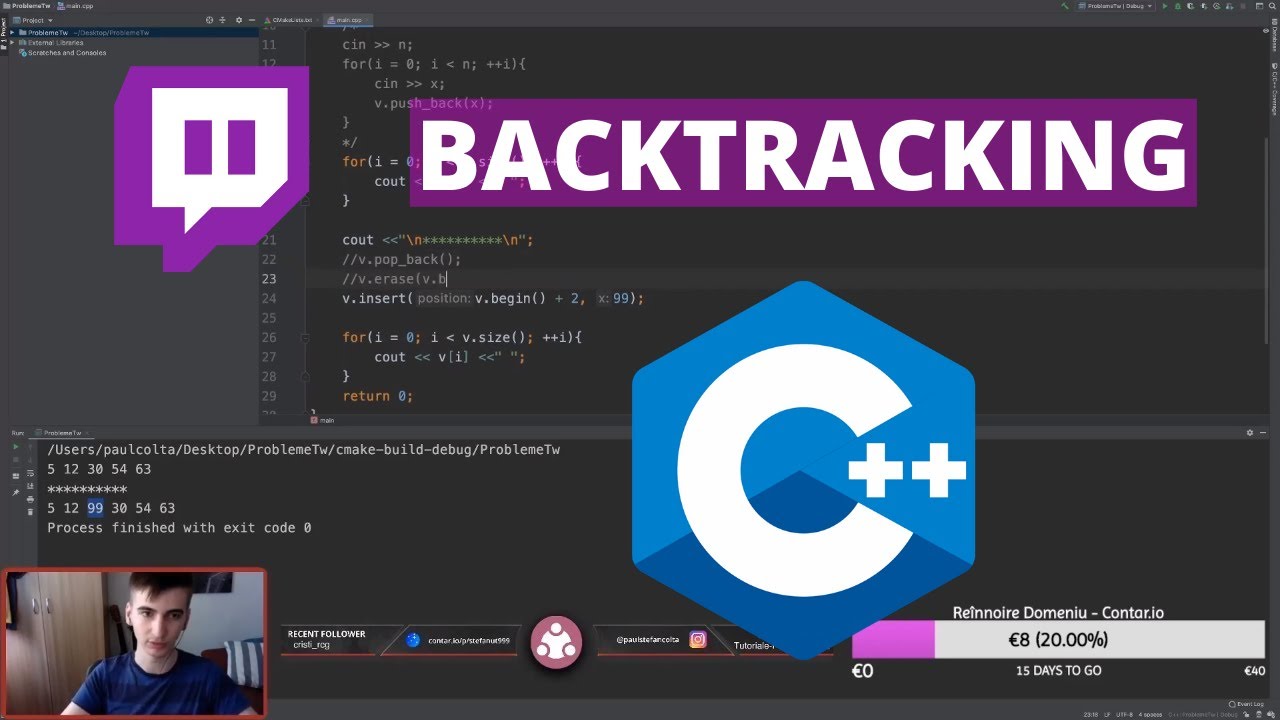Image resolution: width=1280 pixels, height=720 pixels.
Task: Switch to the main.cpp editor tab
Action: [x=349, y=20]
